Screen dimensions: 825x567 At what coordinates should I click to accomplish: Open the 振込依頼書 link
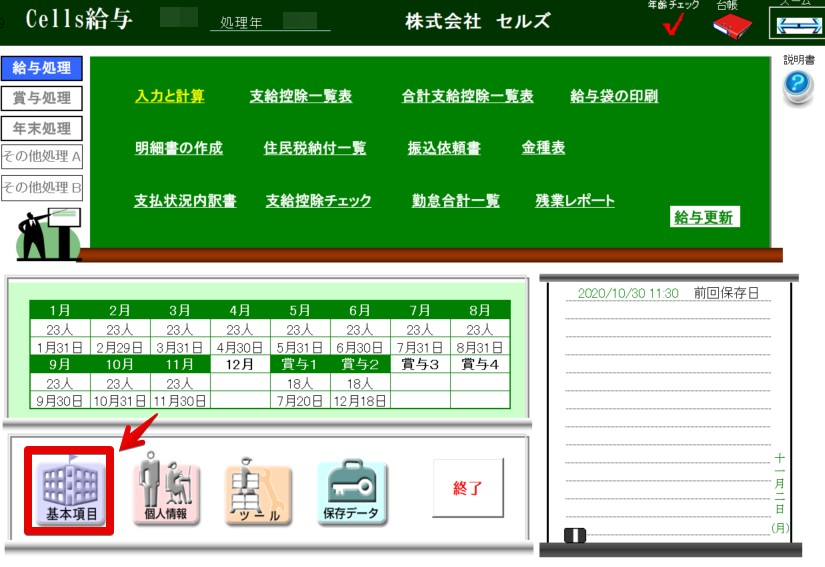[444, 148]
